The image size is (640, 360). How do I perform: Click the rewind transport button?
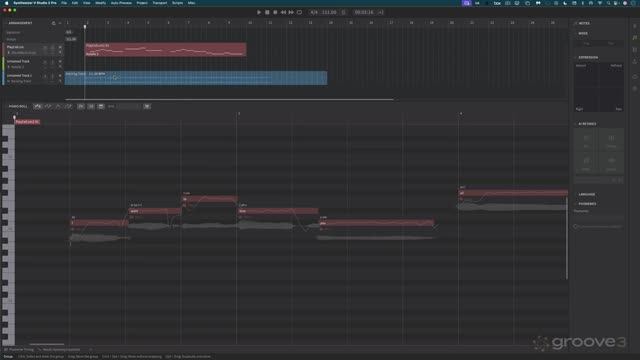click(x=283, y=12)
